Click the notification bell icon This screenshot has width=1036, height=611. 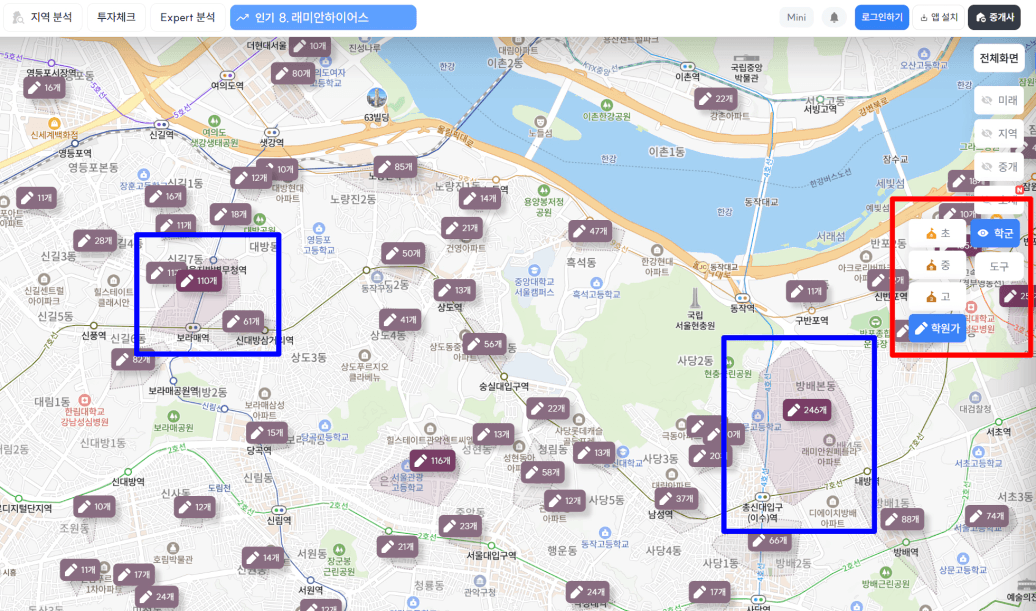click(834, 18)
